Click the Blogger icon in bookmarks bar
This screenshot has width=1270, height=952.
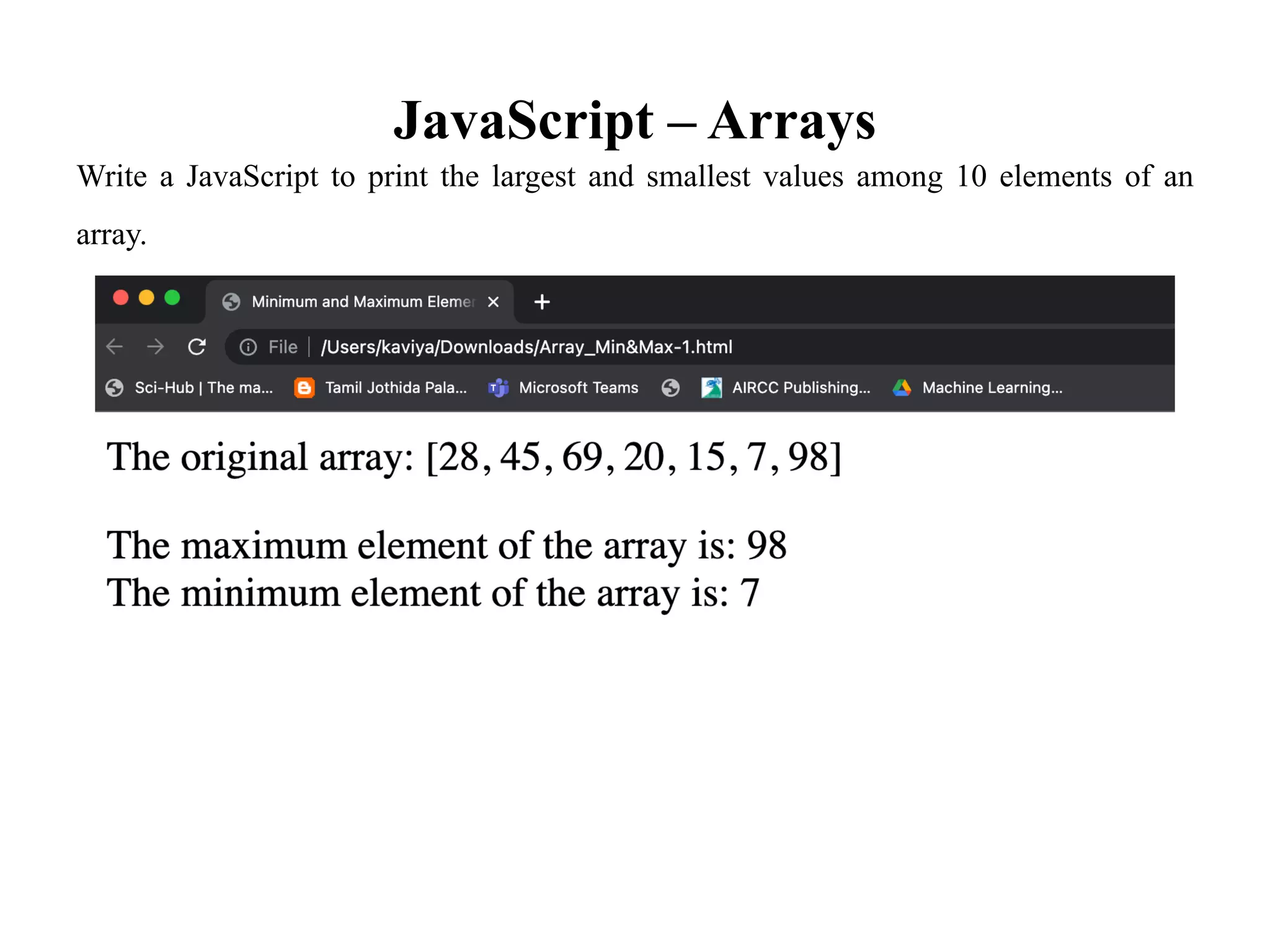coord(304,388)
